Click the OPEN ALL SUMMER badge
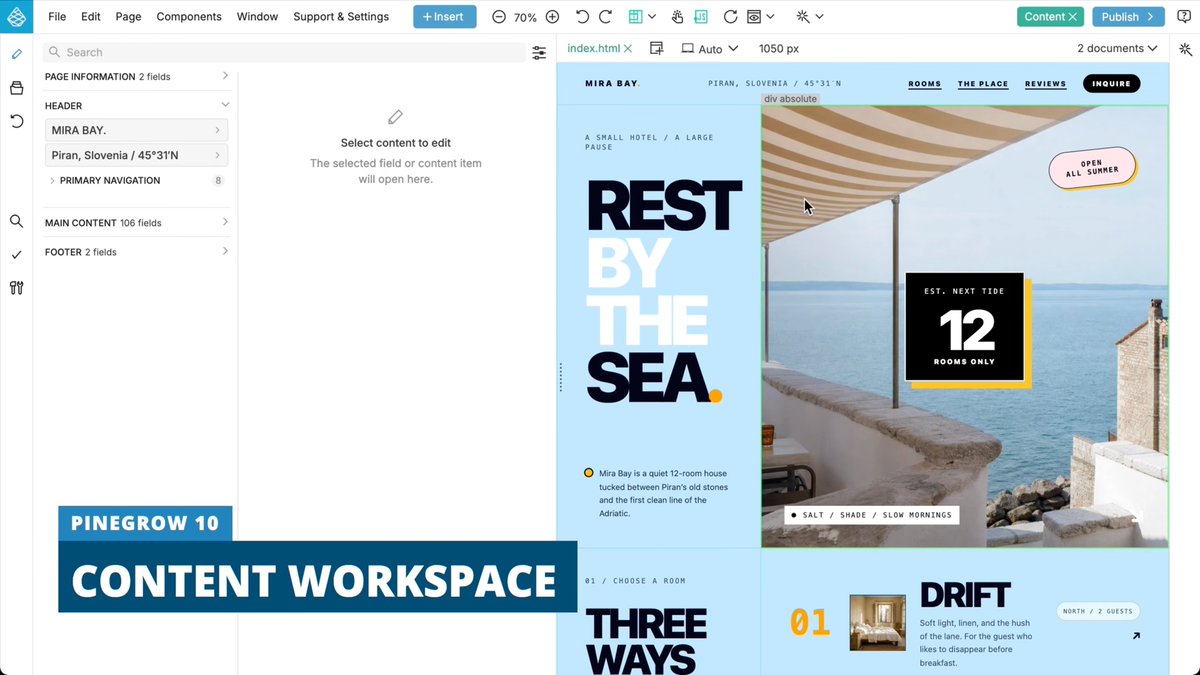1200x675 pixels. point(1092,167)
